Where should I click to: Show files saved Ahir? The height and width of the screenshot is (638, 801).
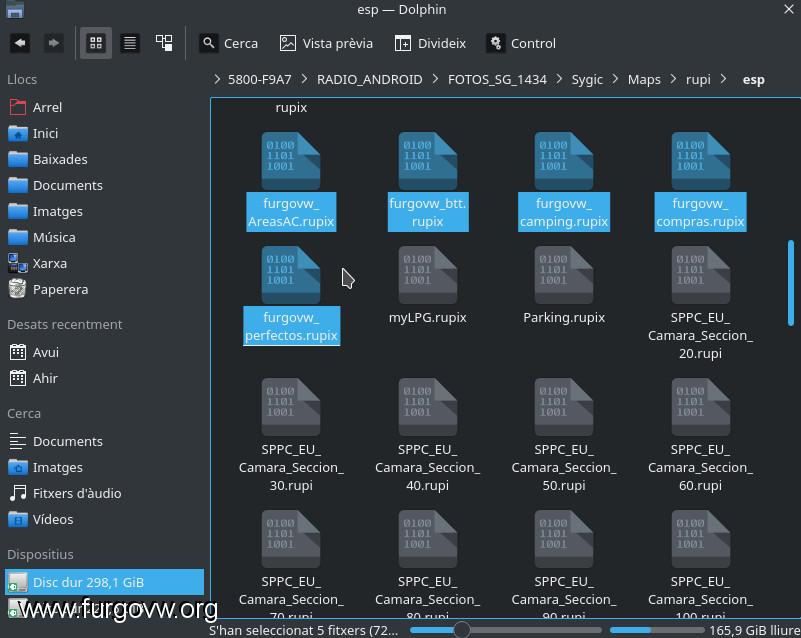pyautogui.click(x=105, y=379)
